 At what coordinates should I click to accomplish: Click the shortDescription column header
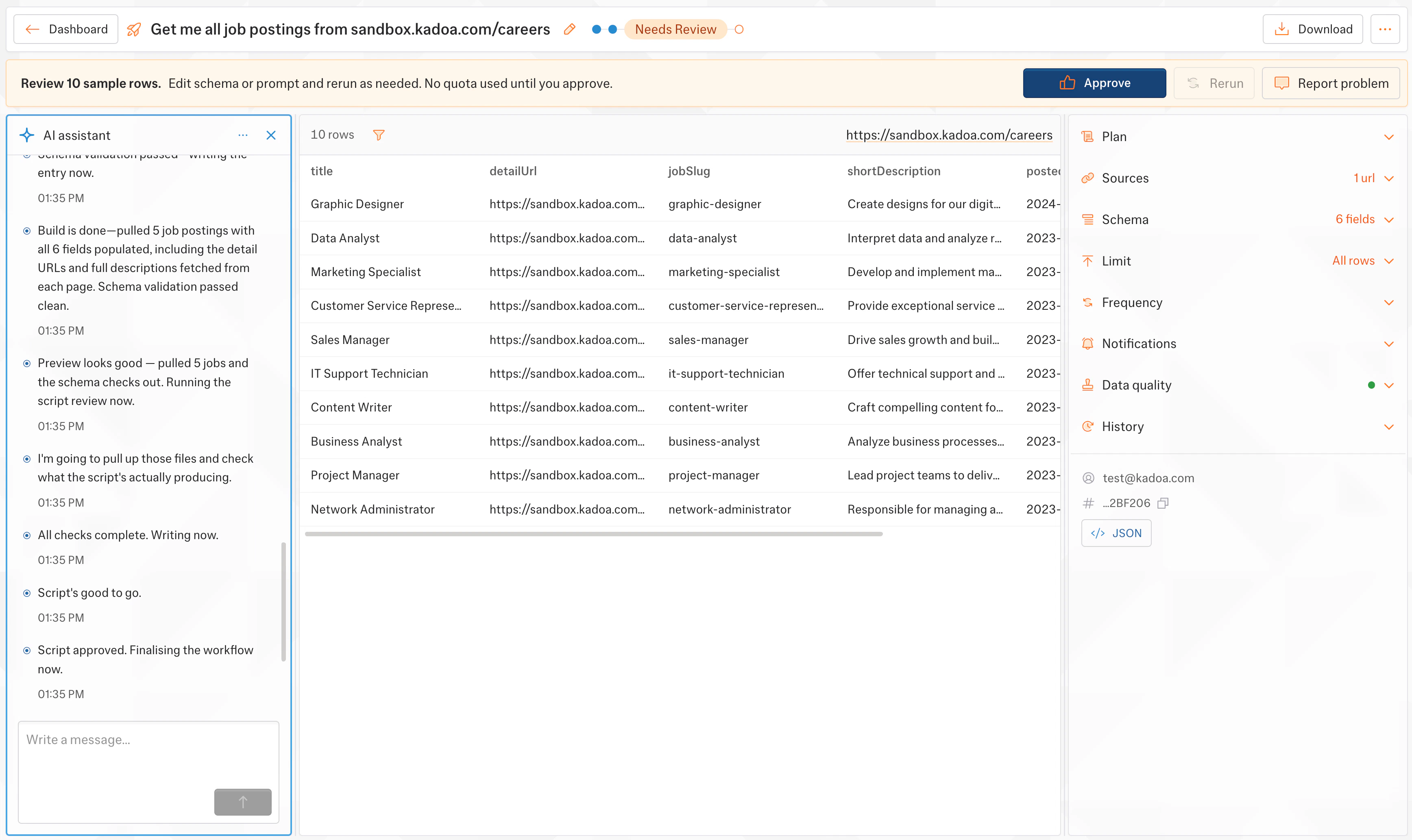coord(893,171)
